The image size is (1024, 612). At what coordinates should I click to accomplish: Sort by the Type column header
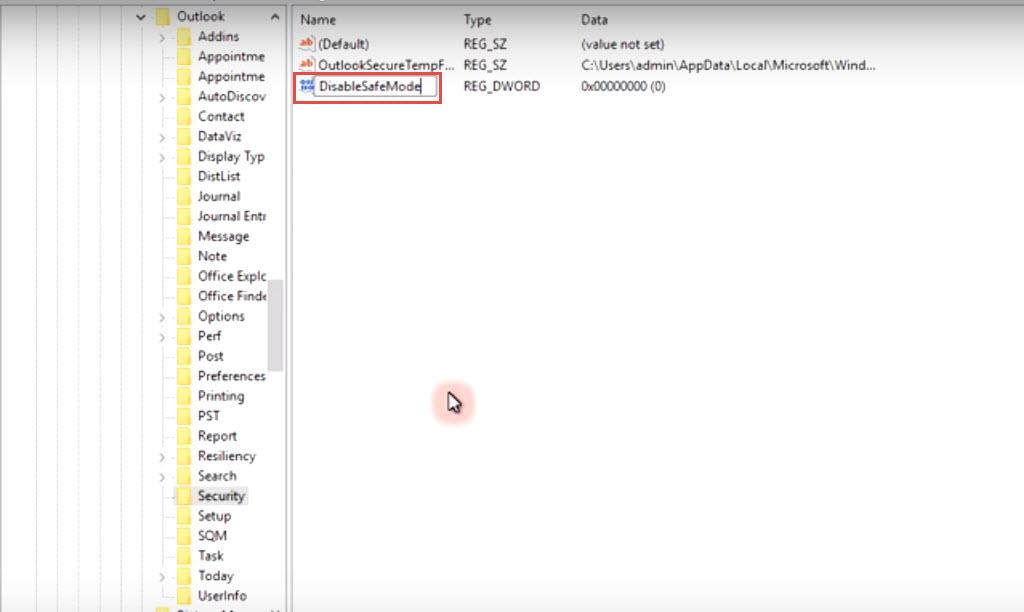pos(477,20)
